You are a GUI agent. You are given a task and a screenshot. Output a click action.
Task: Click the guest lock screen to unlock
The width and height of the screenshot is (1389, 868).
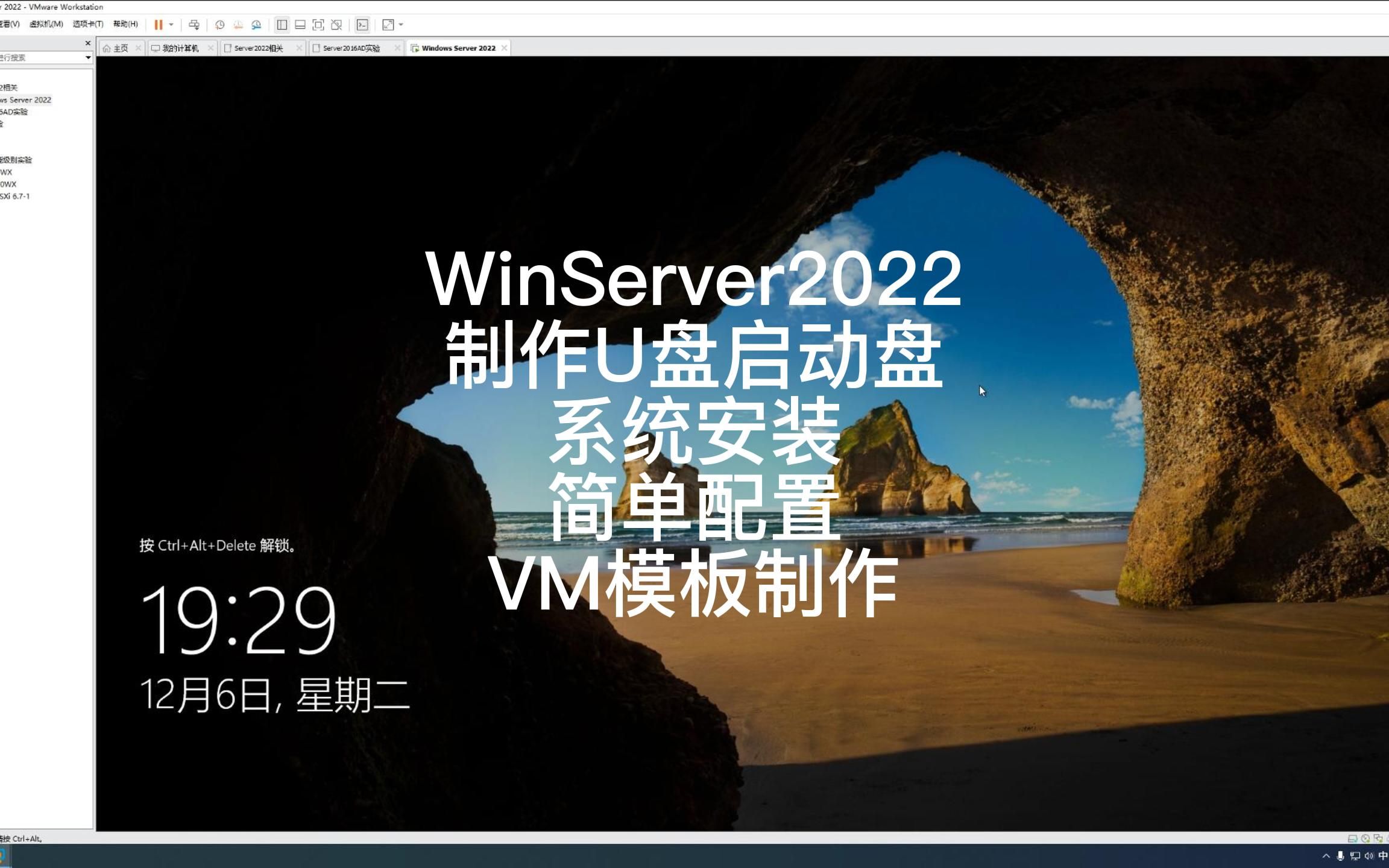pos(742,444)
